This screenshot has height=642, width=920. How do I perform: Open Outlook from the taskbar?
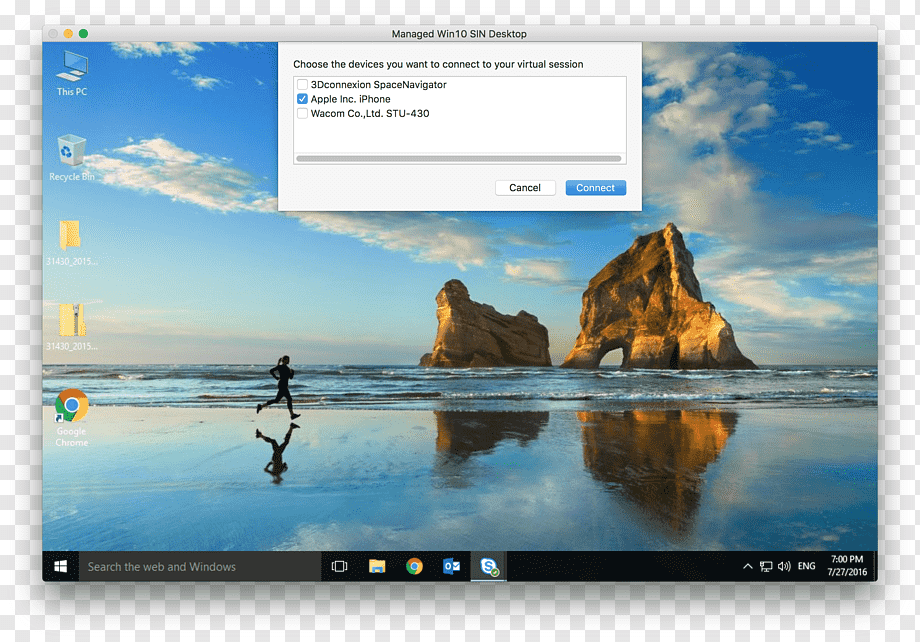(451, 566)
